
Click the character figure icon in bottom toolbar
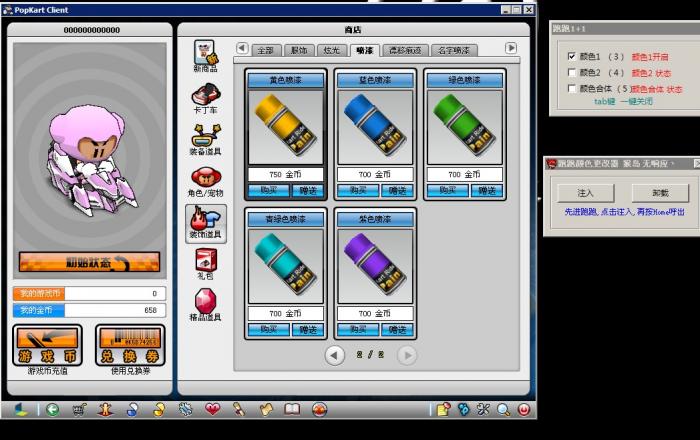[106, 409]
